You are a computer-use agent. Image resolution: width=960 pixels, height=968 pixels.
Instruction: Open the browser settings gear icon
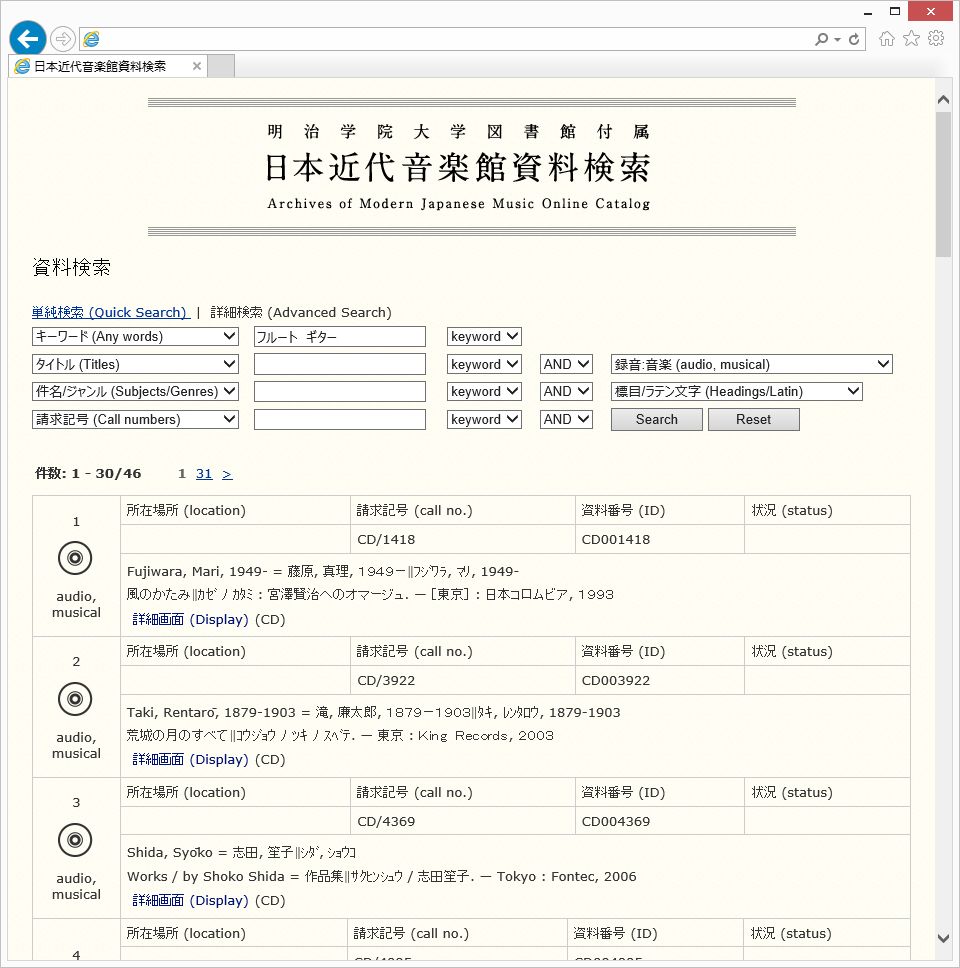click(936, 39)
